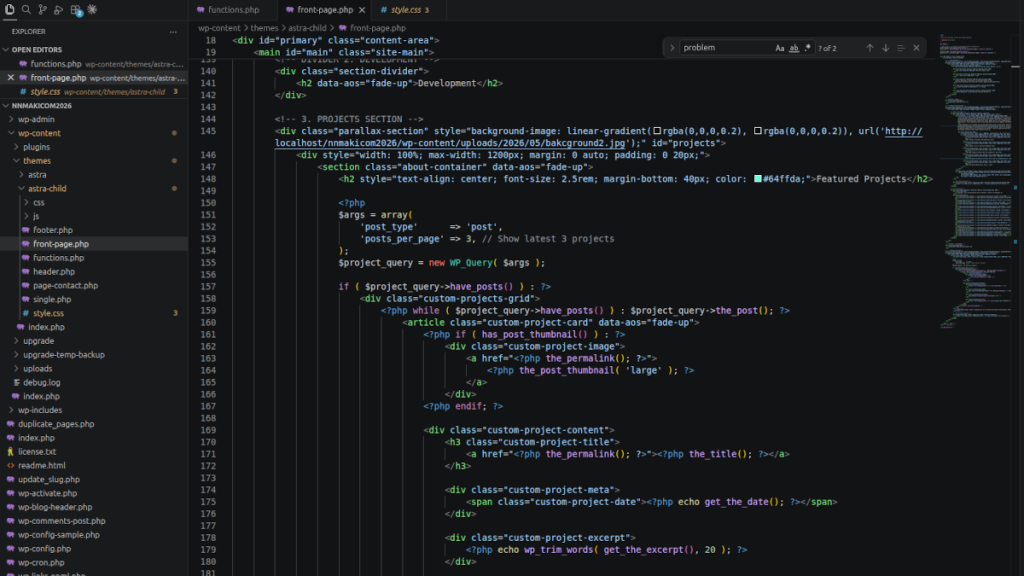
Task: Expand the plugins folder
Action: tap(37, 147)
